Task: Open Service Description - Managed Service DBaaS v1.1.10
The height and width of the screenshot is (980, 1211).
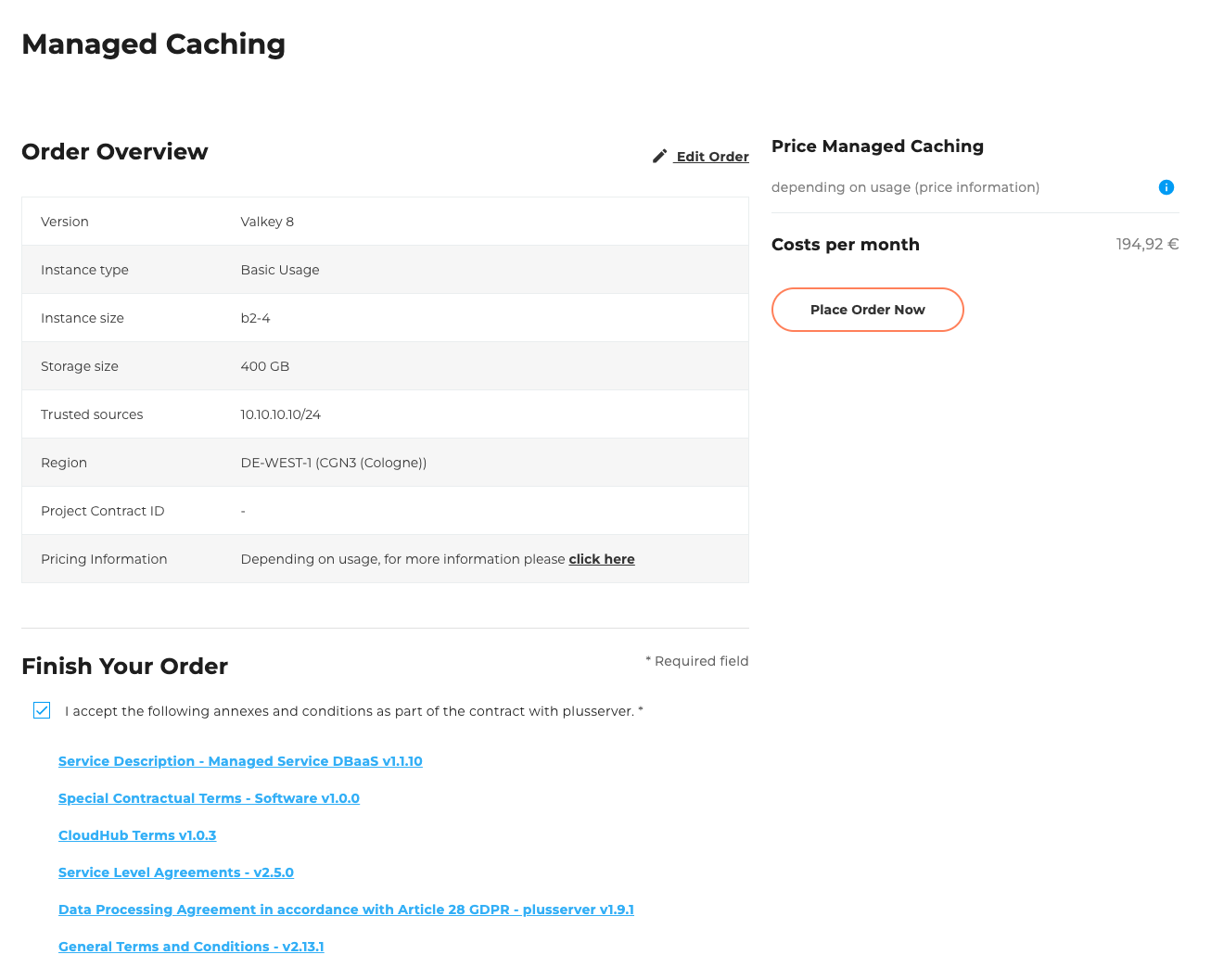Action: 240,761
